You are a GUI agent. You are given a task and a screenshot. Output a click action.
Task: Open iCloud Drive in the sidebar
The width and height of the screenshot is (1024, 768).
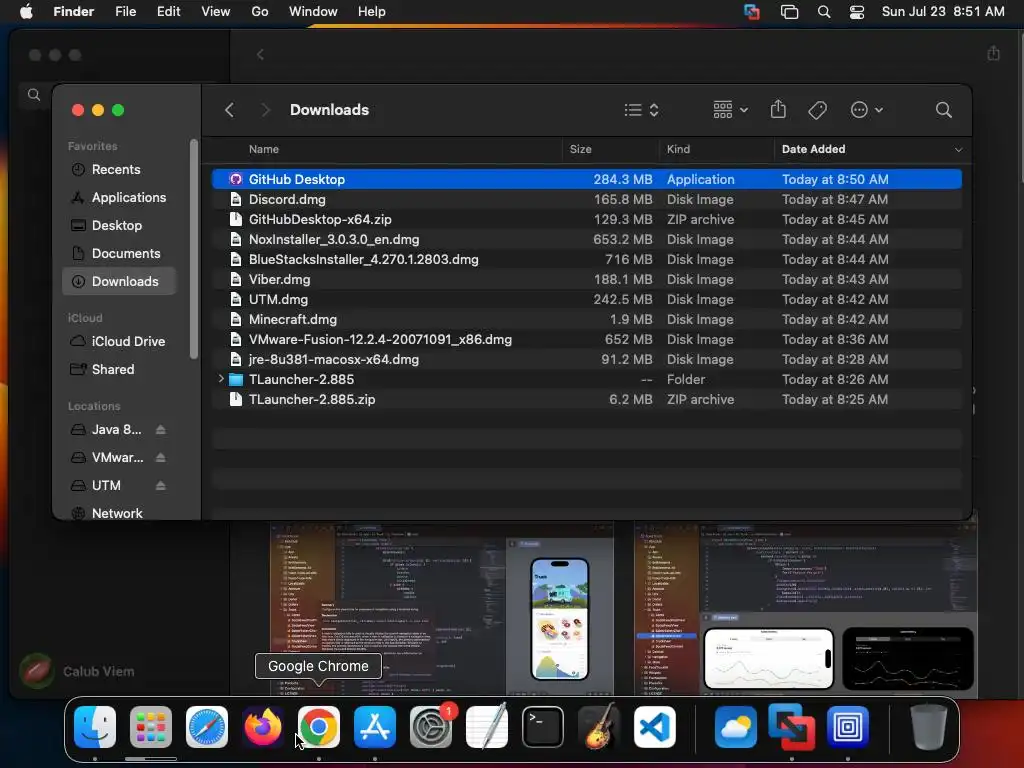119,342
